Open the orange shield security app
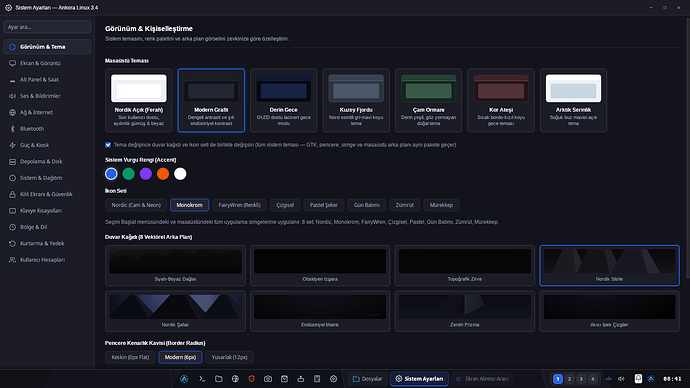 click(252, 379)
